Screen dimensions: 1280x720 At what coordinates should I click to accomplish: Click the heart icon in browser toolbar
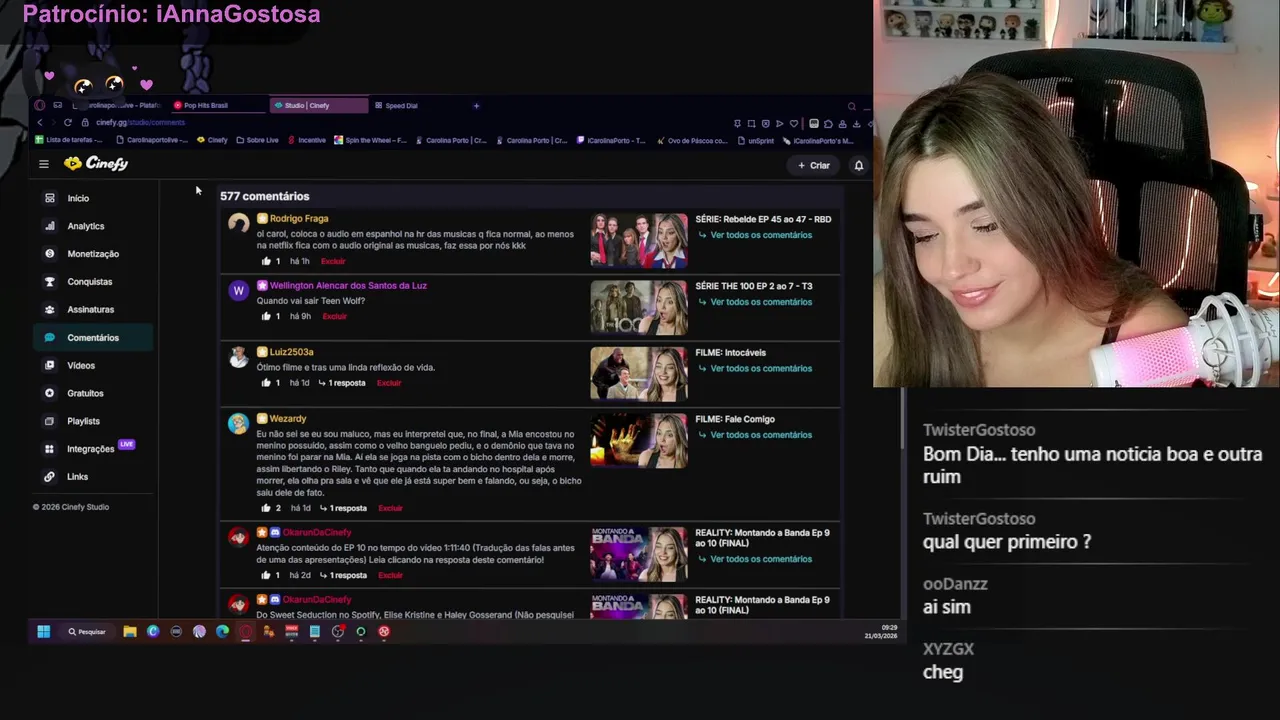pyautogui.click(x=794, y=124)
